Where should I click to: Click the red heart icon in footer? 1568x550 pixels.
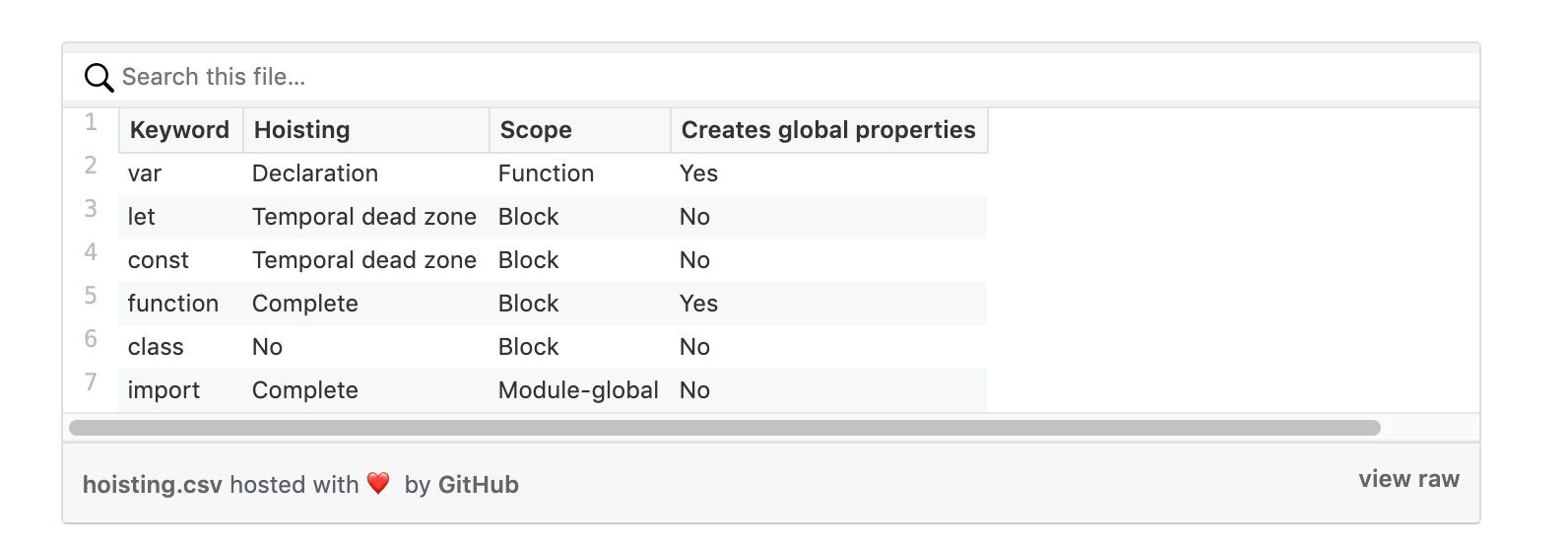(378, 483)
